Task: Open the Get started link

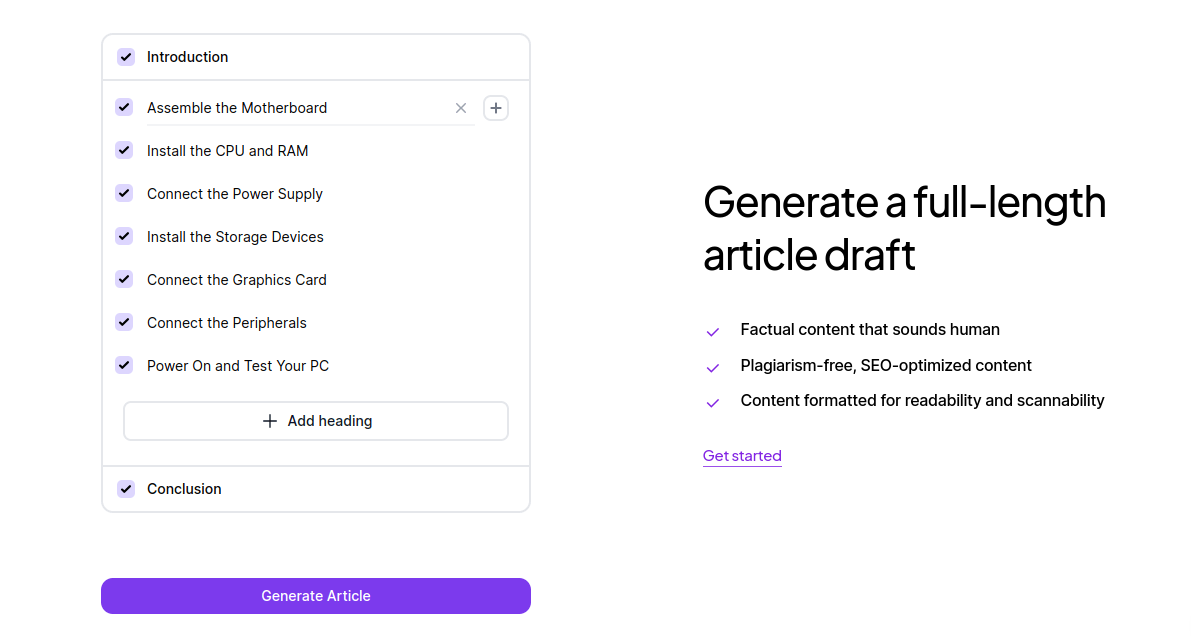Action: click(x=742, y=456)
